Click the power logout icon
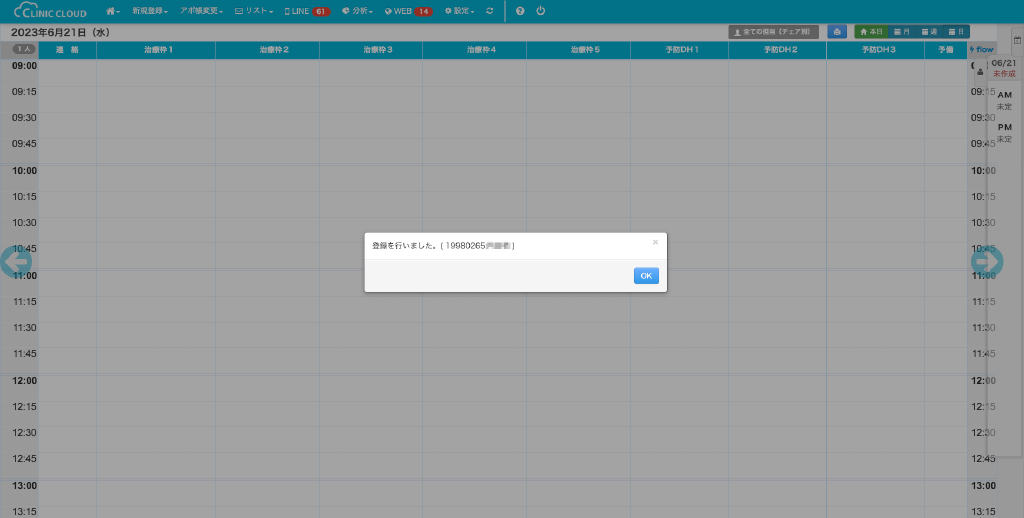 pyautogui.click(x=540, y=11)
